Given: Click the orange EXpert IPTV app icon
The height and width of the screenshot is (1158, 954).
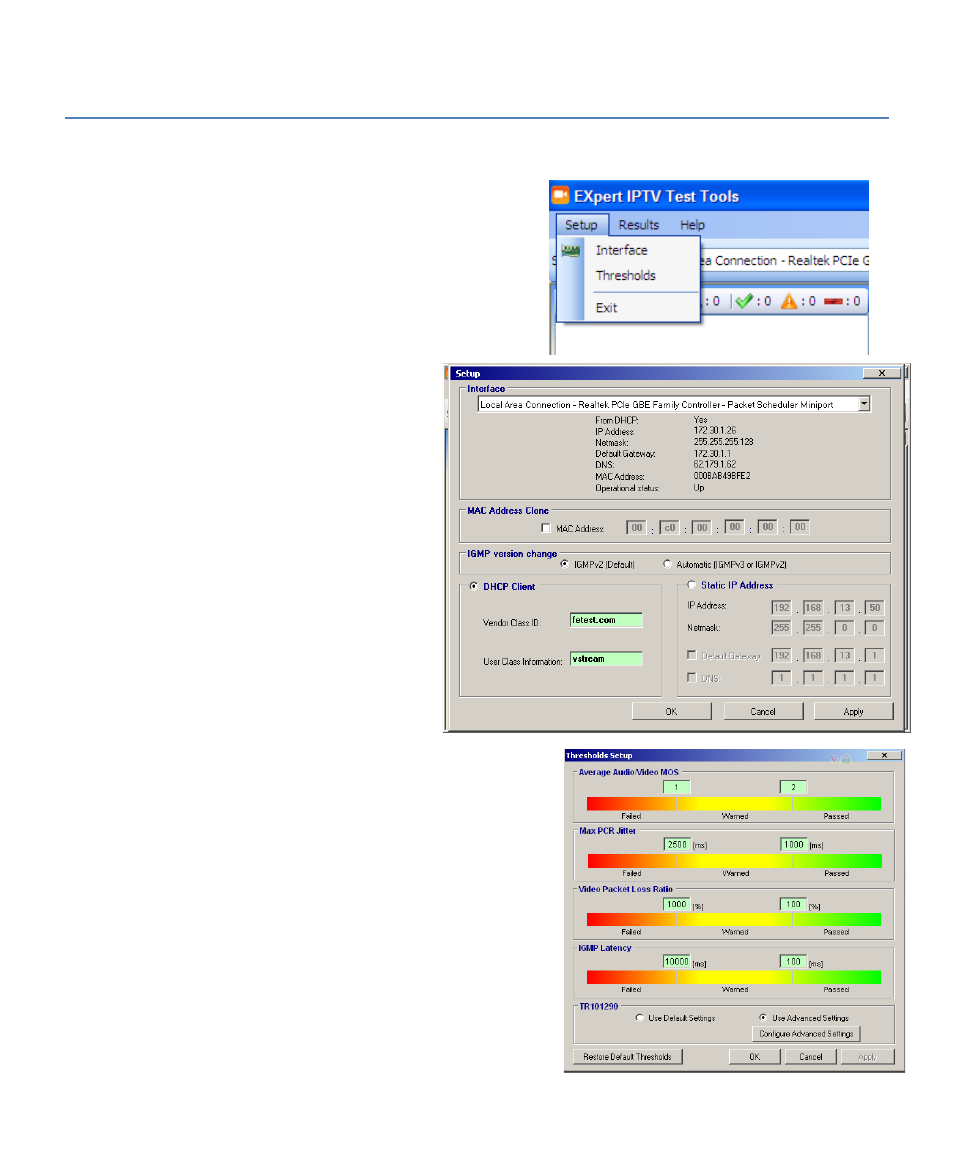Looking at the screenshot, I should click(x=560, y=195).
